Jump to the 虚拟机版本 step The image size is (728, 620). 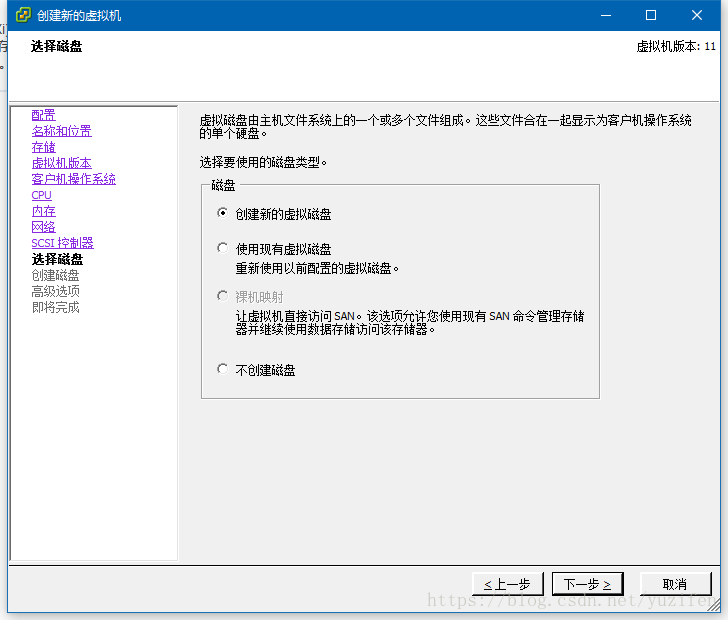61,163
